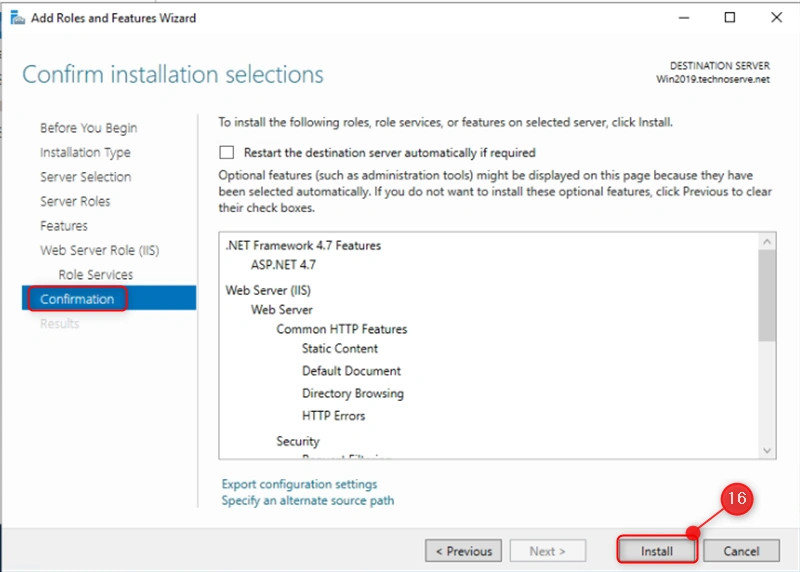The width and height of the screenshot is (800, 572).
Task: Select the Role Services step
Action: tap(95, 275)
